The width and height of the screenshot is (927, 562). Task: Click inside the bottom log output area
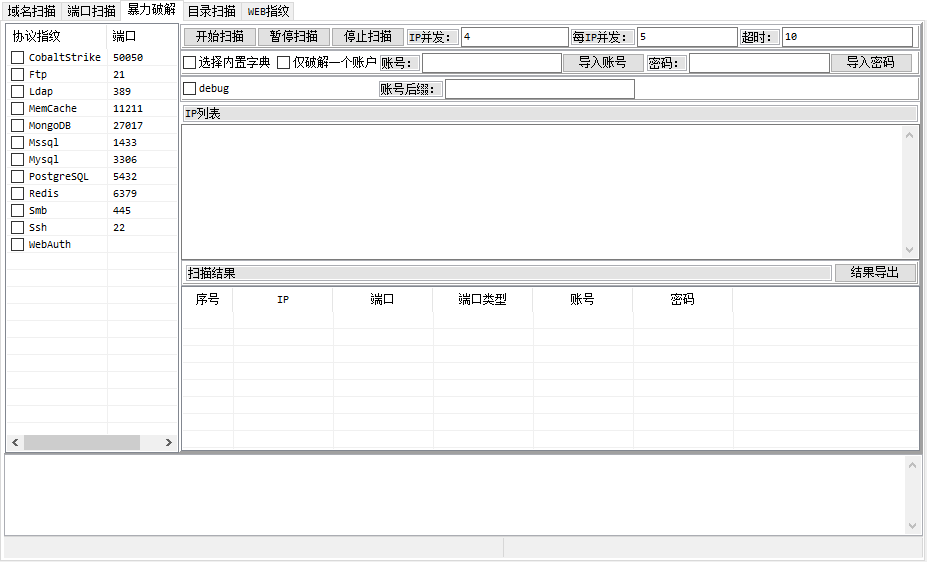[x=455, y=495]
